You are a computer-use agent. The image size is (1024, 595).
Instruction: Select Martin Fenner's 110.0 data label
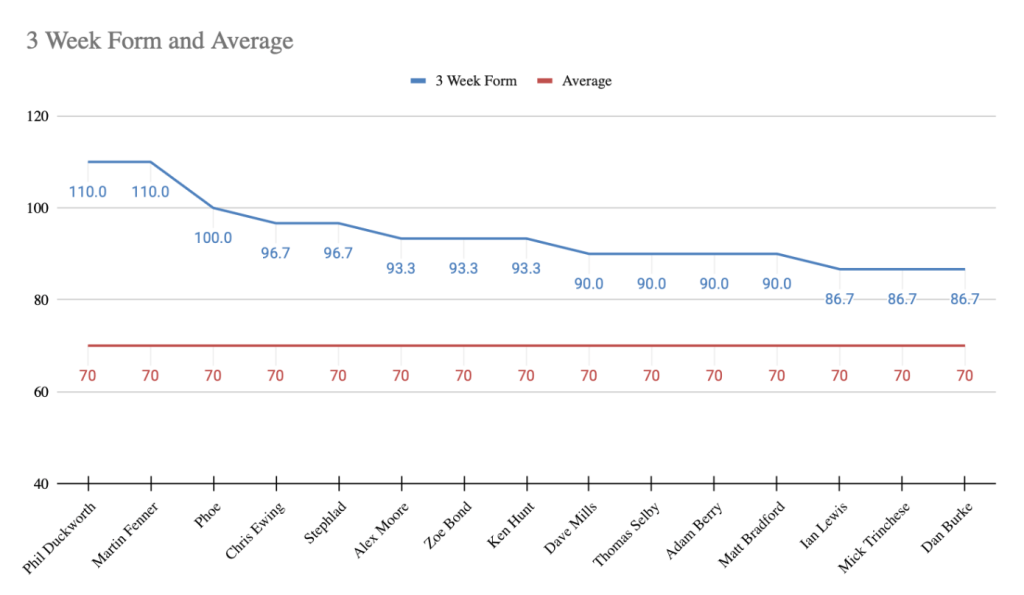(x=151, y=191)
